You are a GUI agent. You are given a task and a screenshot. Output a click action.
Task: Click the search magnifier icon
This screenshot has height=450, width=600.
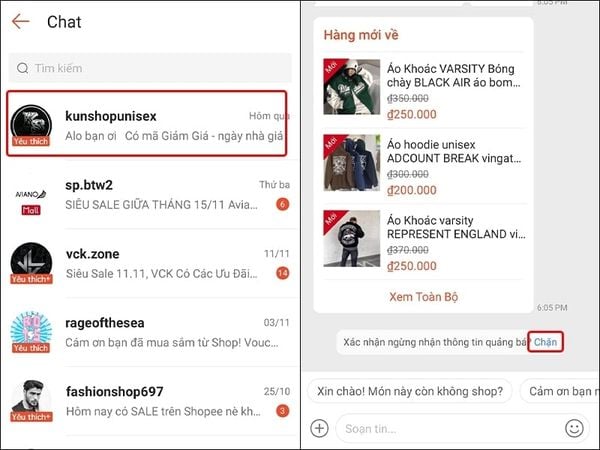tap(23, 68)
